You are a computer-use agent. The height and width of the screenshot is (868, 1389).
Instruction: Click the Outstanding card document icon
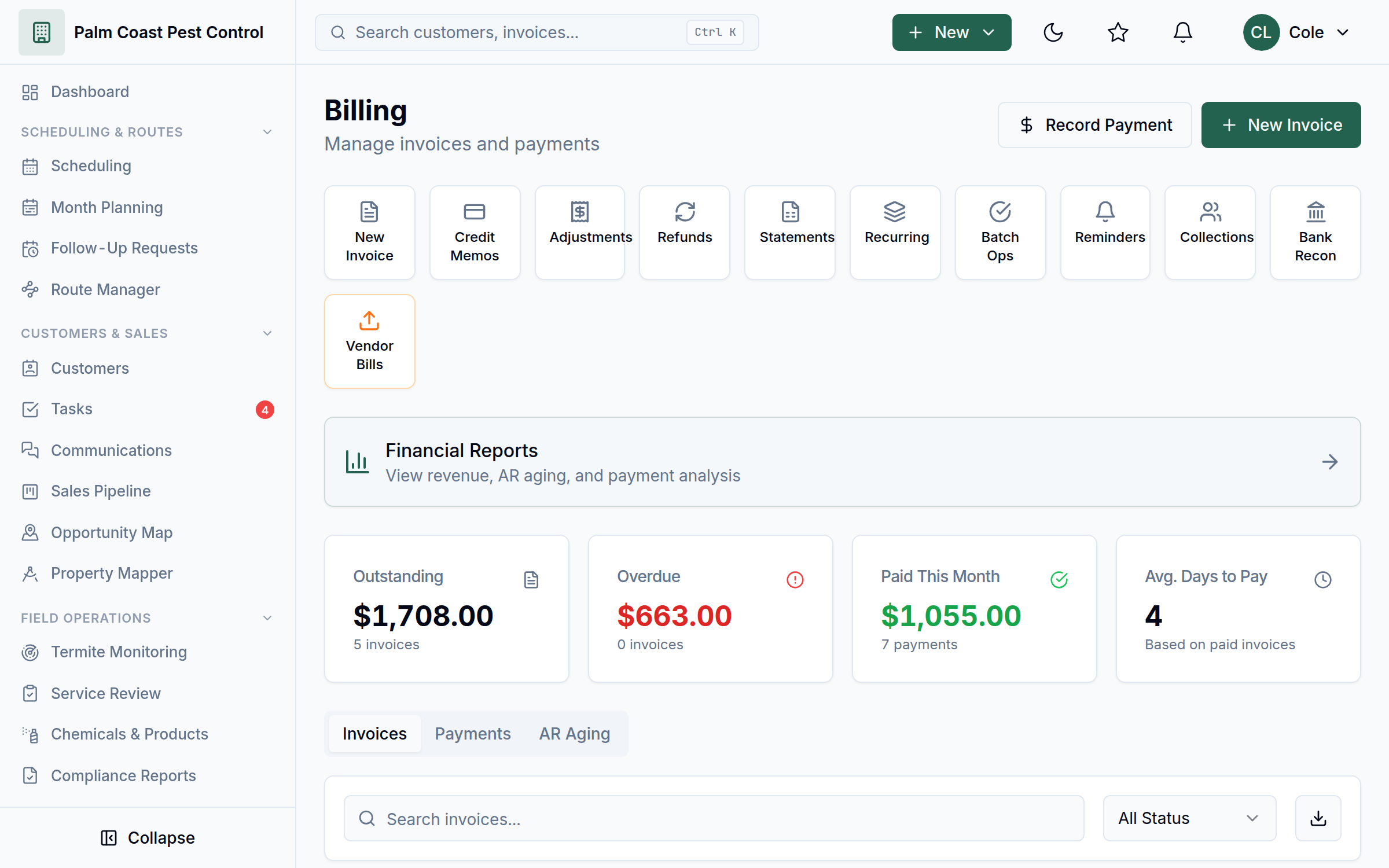[x=531, y=580]
